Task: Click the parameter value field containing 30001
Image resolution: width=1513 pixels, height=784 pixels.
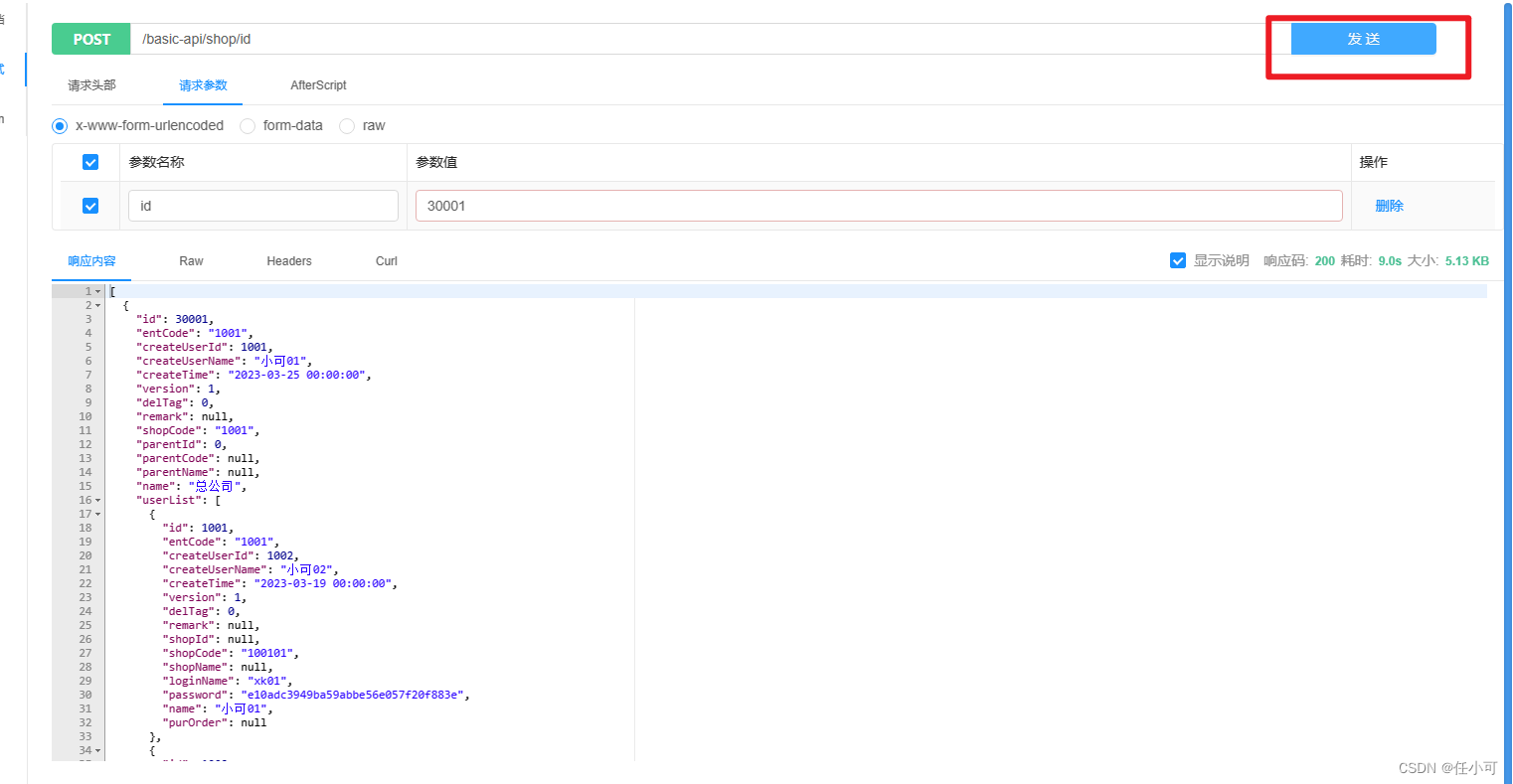Action: click(x=879, y=206)
